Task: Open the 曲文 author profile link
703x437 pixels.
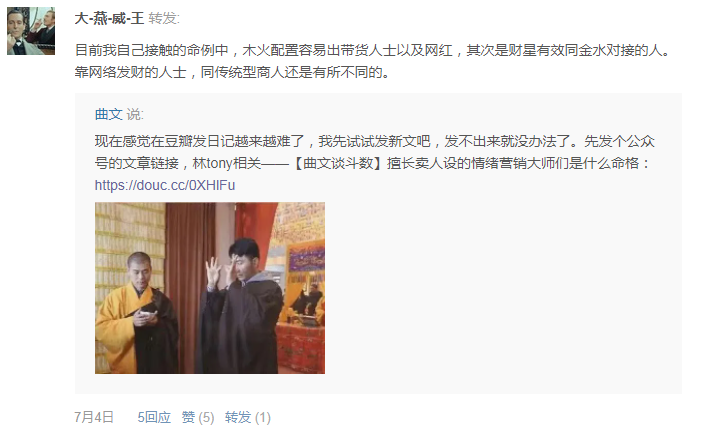Action: point(108,114)
